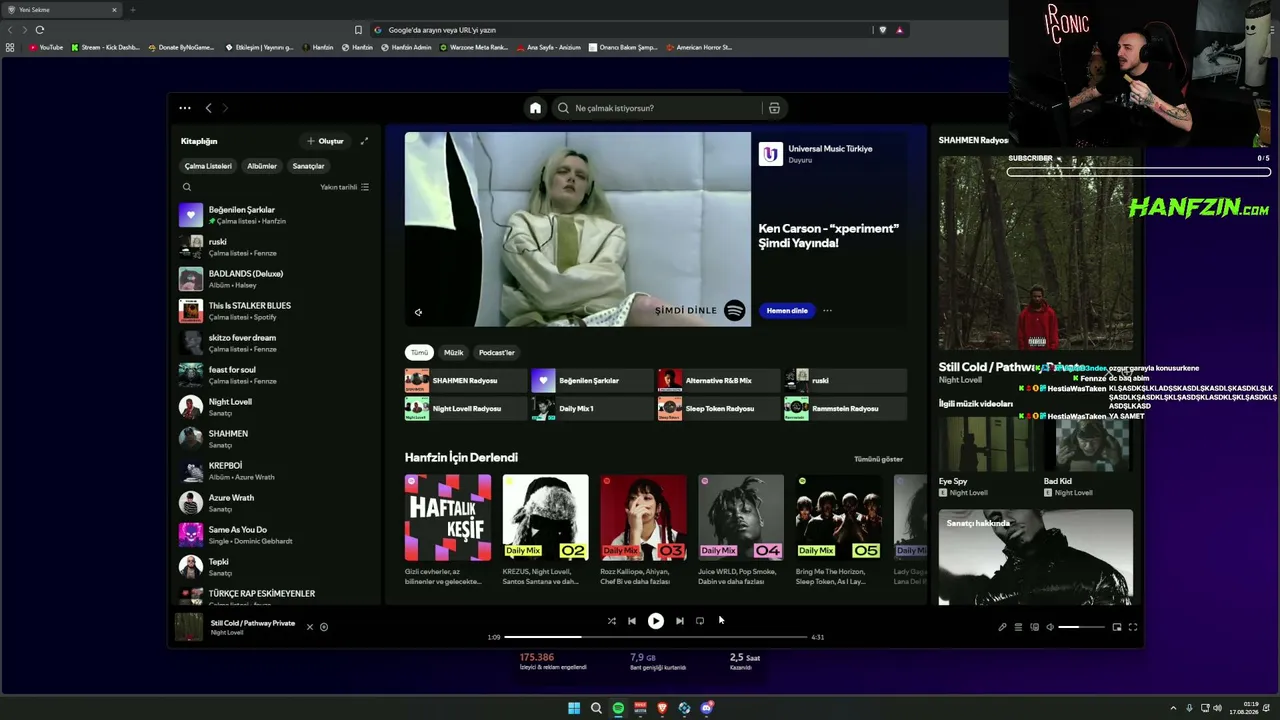This screenshot has height=720, width=1280.
Task: Open BADLANDS (Deluxe) album in library
Action: point(275,279)
